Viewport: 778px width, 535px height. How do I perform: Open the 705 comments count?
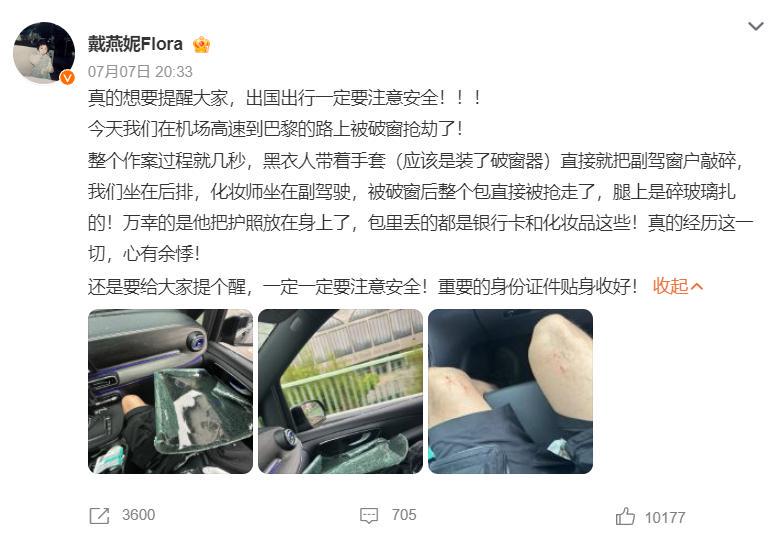(403, 515)
